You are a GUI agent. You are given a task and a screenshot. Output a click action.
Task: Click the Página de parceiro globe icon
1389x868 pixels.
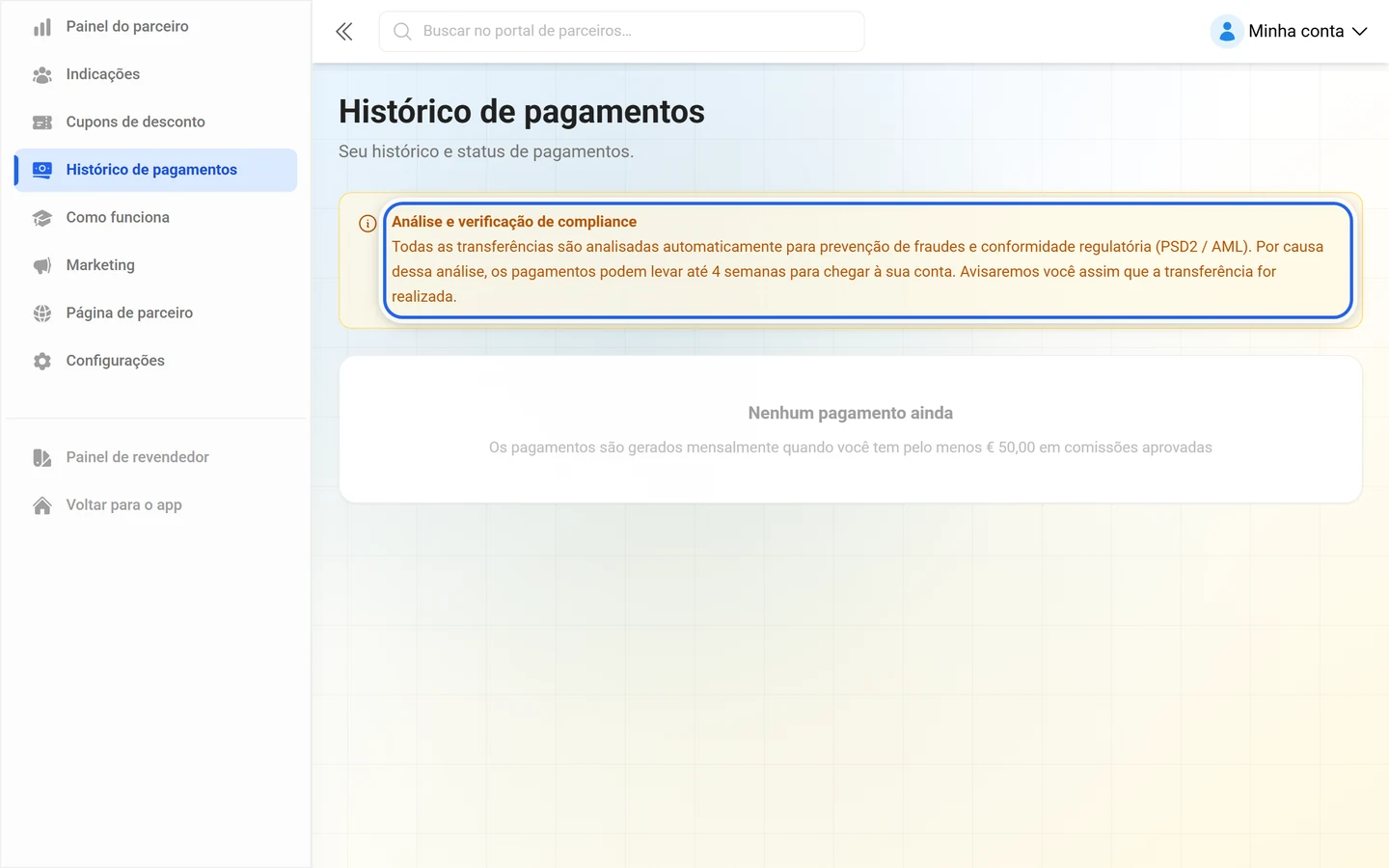[x=42, y=313]
